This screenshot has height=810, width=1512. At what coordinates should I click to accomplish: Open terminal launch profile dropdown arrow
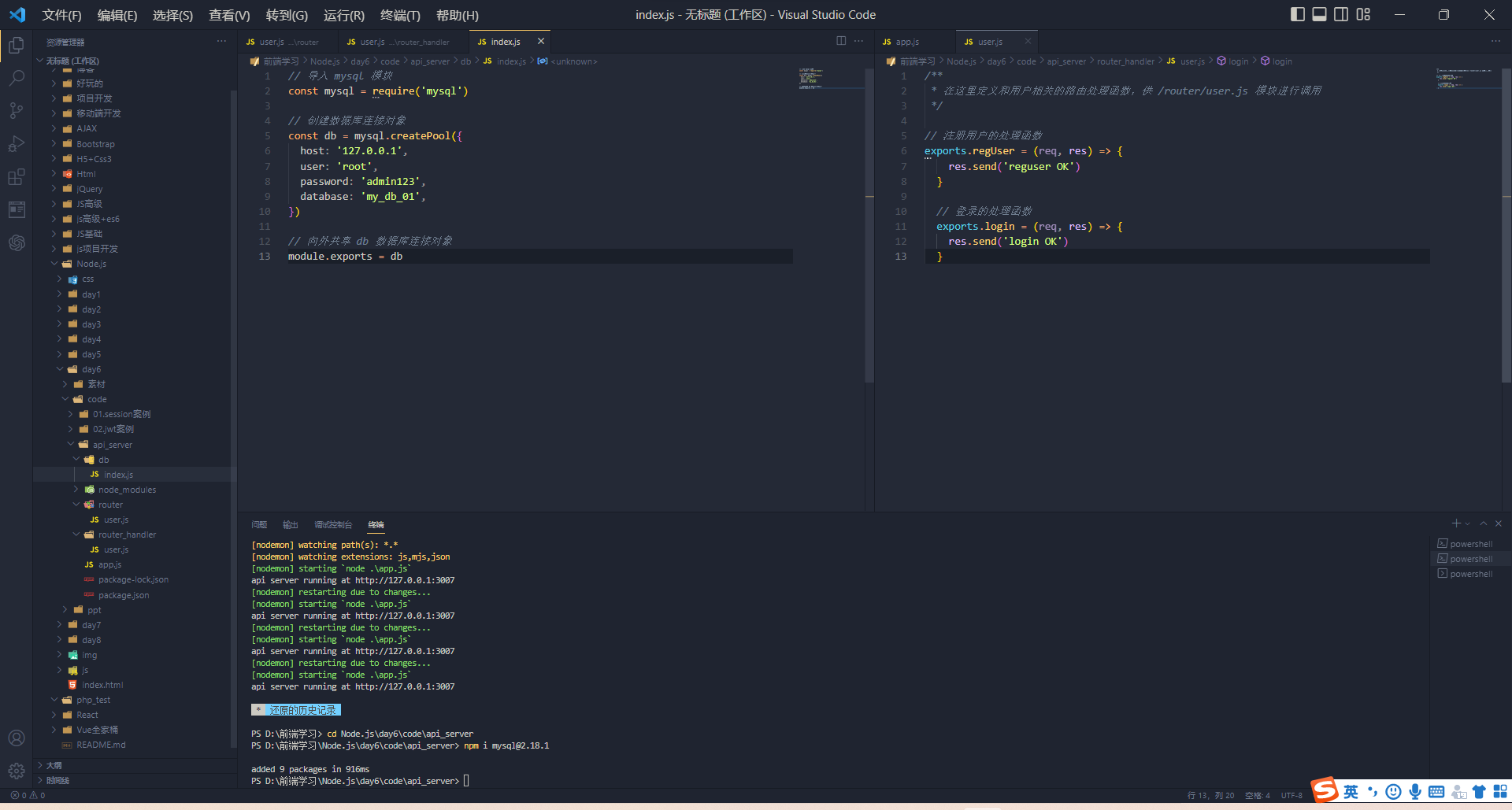coord(1468,523)
